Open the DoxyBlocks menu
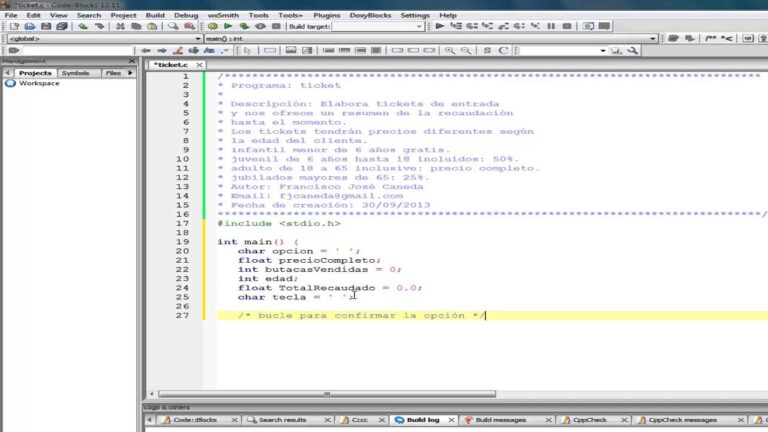The height and width of the screenshot is (432, 768). pyautogui.click(x=370, y=15)
